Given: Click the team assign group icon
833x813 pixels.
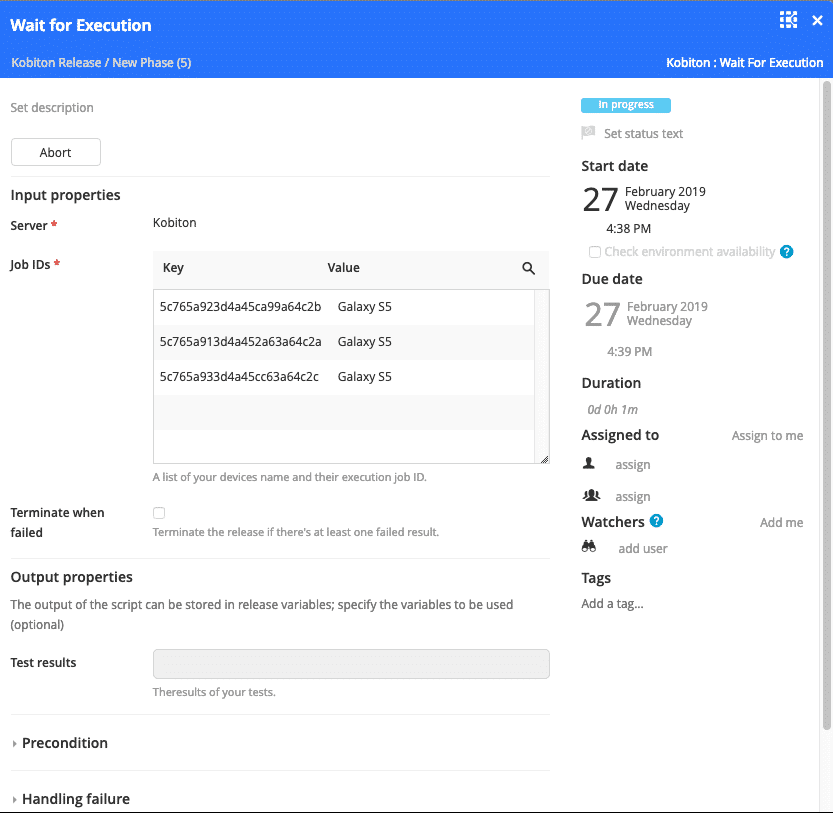Looking at the screenshot, I should pos(589,496).
